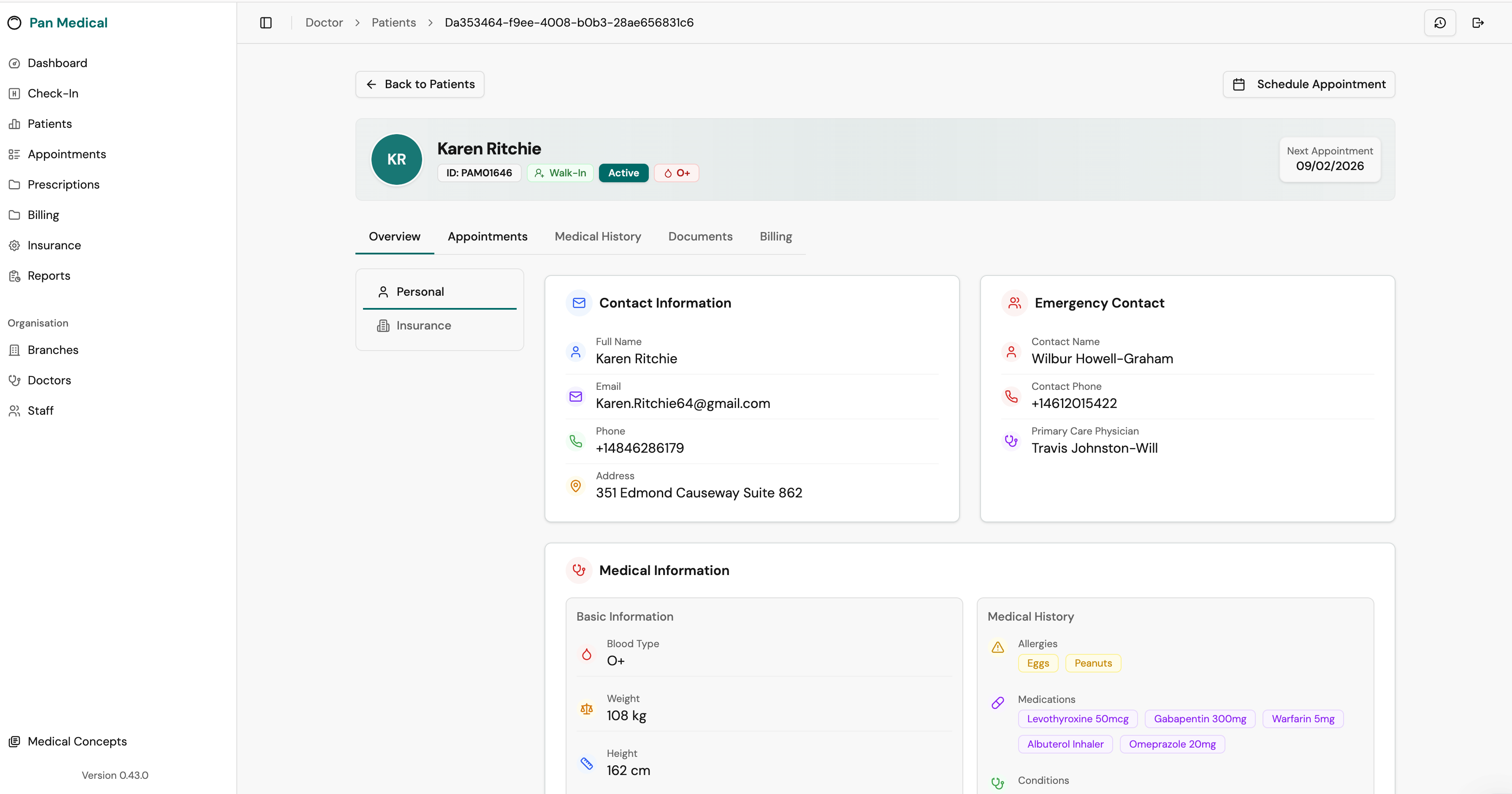1512x794 pixels.
Task: Click the logout icon
Action: [x=1478, y=23]
